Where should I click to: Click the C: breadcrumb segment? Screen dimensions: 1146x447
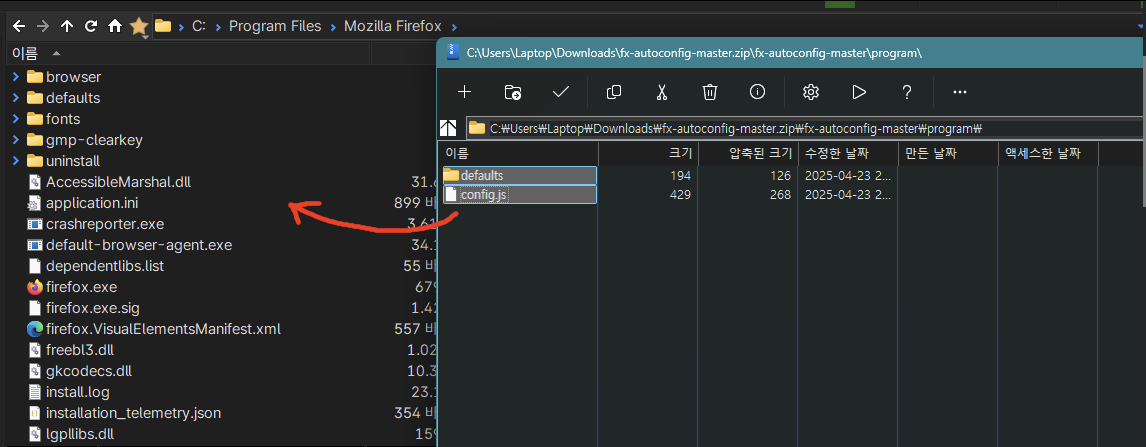199,26
